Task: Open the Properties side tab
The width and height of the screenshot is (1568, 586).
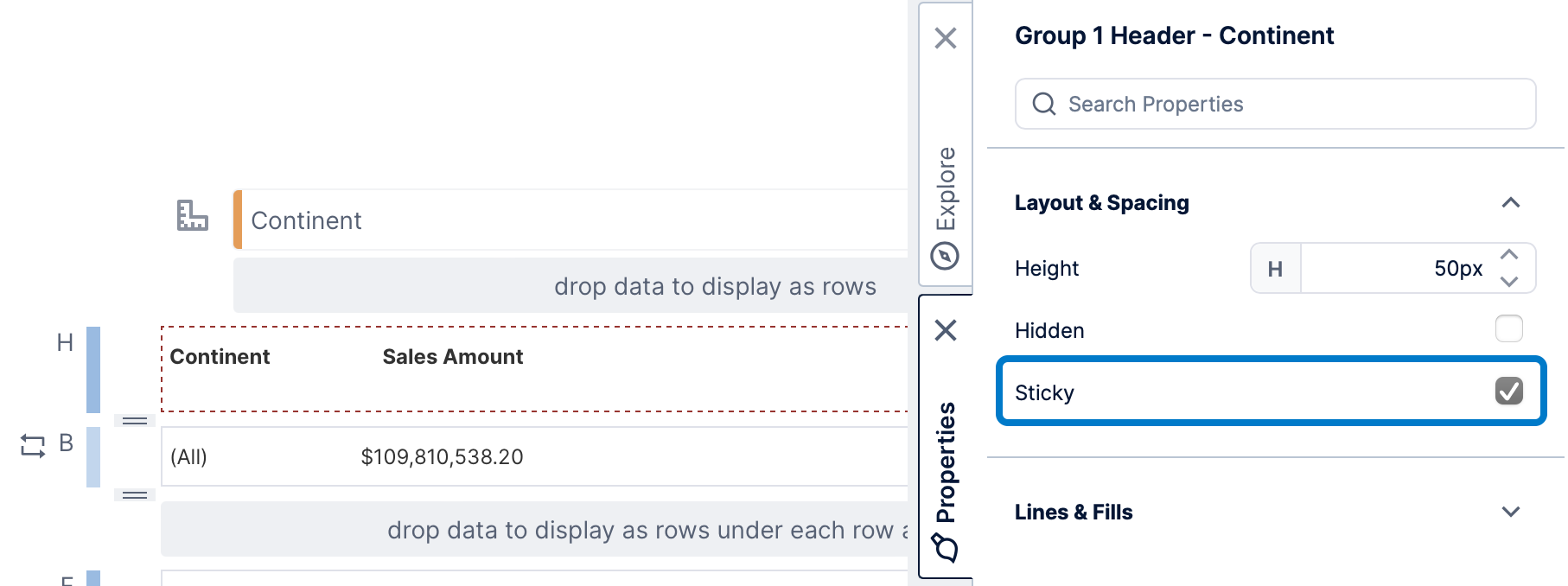Action: (947, 462)
